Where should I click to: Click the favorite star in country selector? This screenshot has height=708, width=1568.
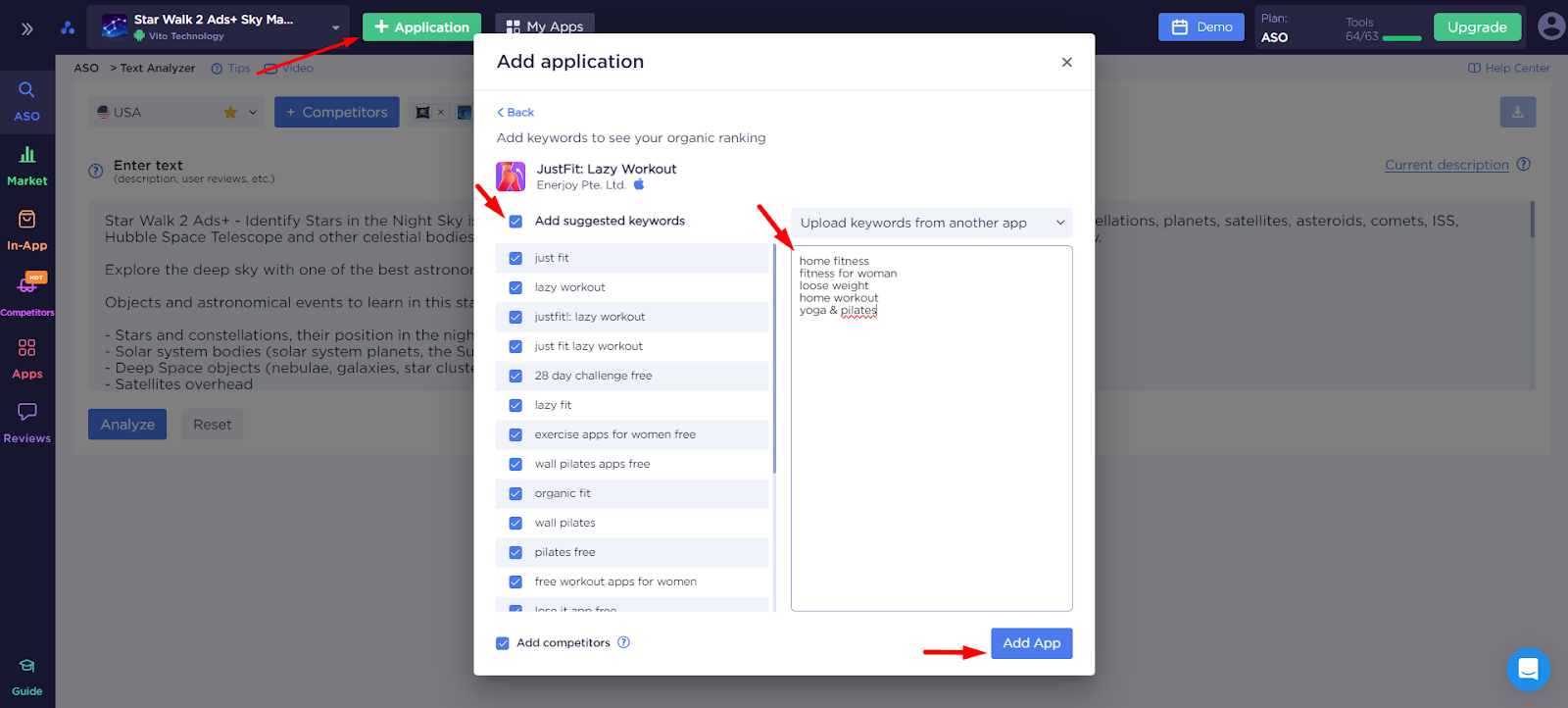pos(230,112)
